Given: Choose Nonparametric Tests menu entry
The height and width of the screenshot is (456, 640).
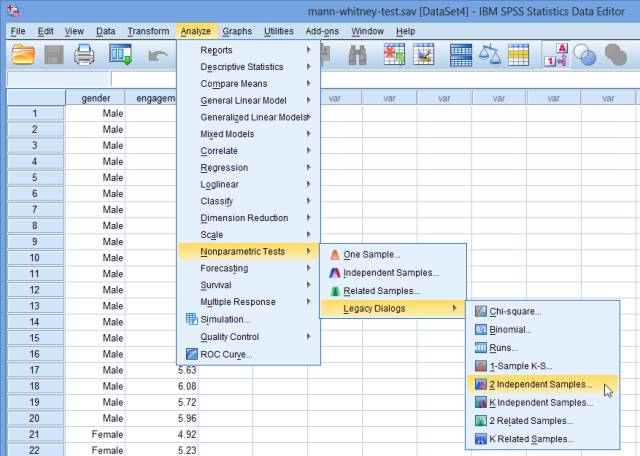Looking at the screenshot, I should 249,251.
